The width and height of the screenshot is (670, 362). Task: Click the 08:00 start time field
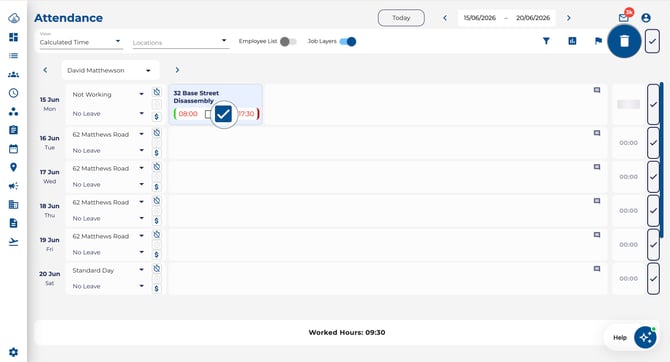pyautogui.click(x=188, y=114)
